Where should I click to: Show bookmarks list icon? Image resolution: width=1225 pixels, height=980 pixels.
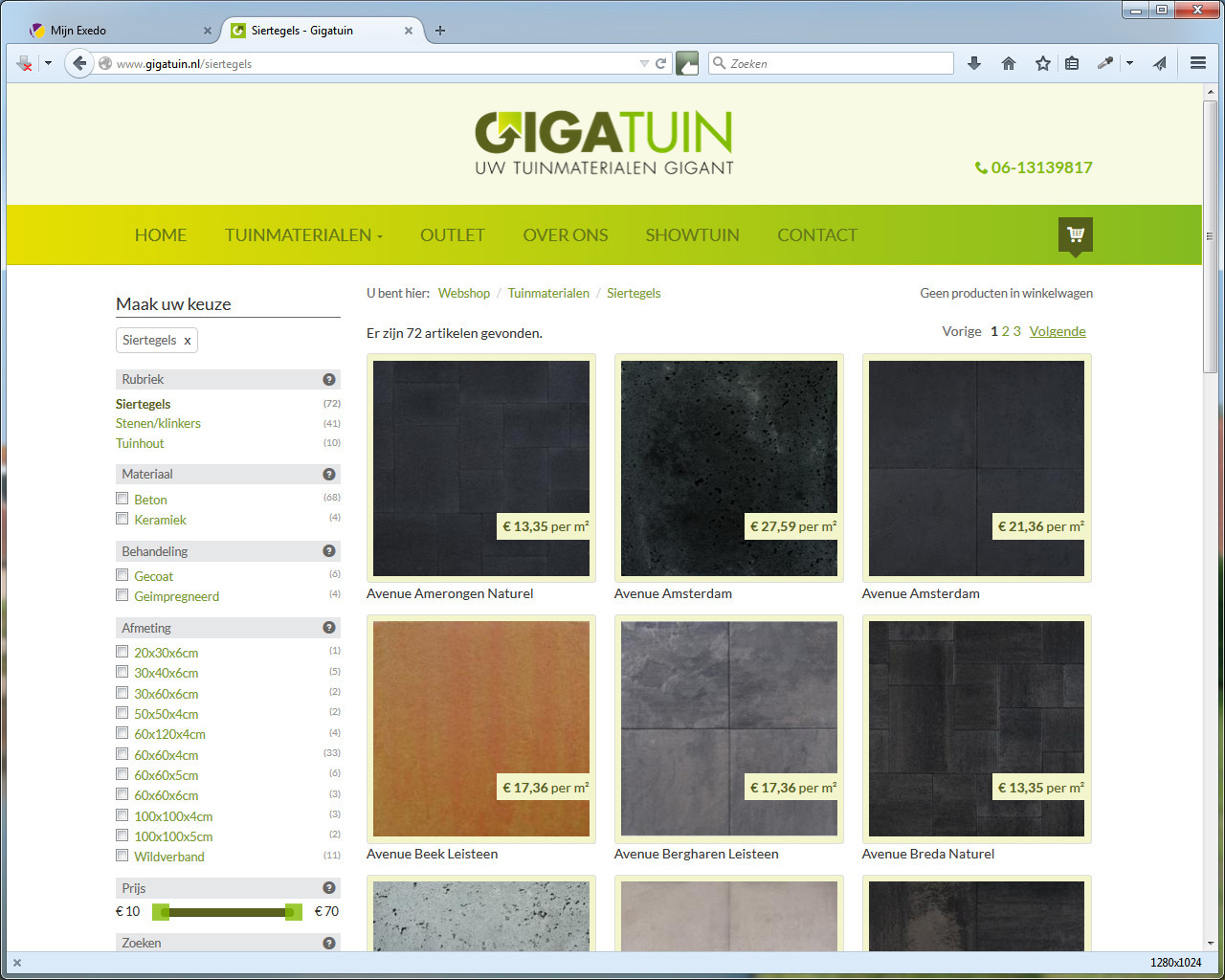coord(1072,63)
